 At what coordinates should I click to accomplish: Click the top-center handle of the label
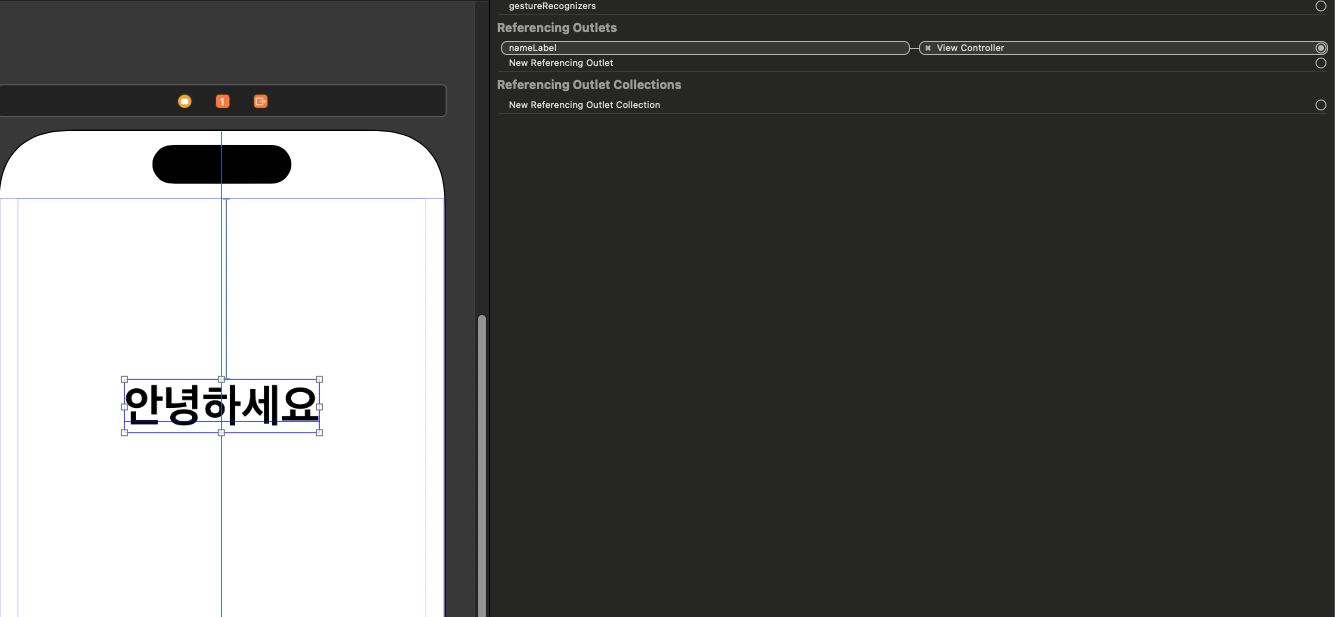pos(222,379)
